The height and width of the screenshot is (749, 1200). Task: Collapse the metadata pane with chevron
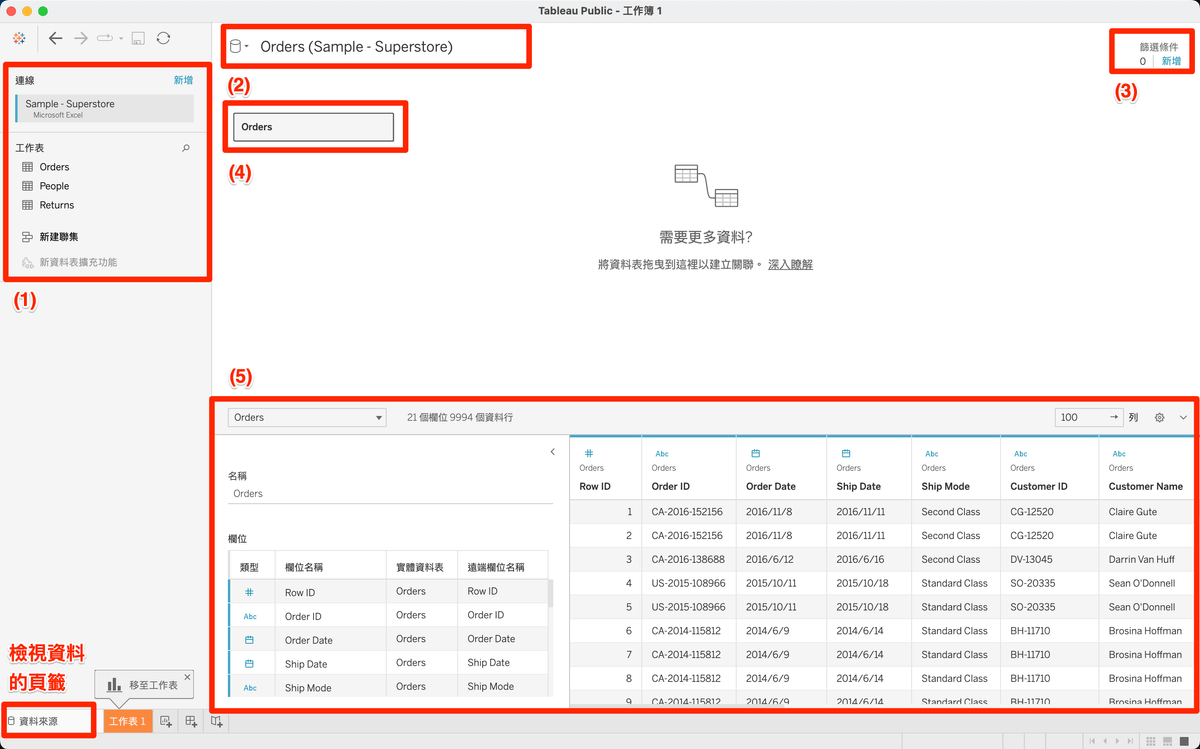coord(553,452)
